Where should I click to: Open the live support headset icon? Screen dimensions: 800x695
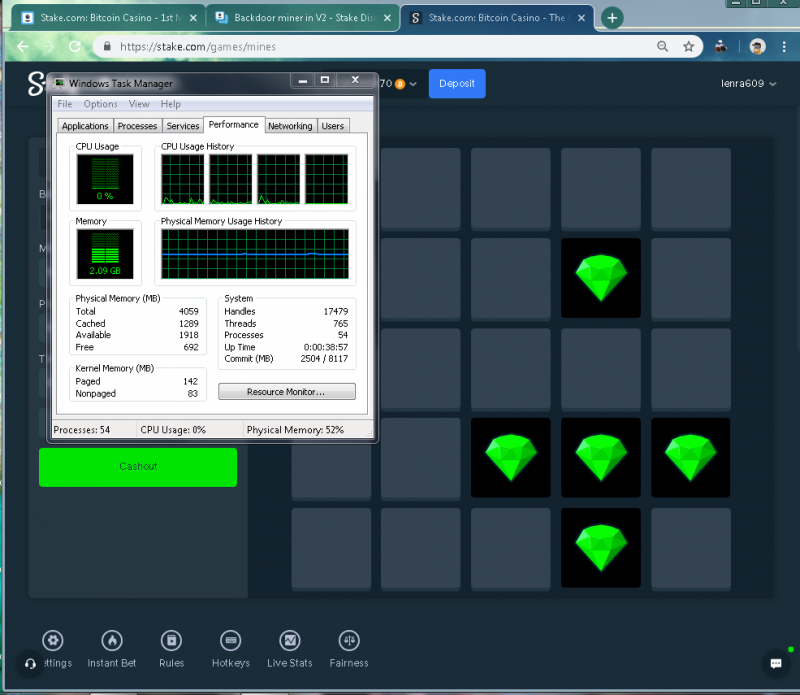click(x=30, y=663)
